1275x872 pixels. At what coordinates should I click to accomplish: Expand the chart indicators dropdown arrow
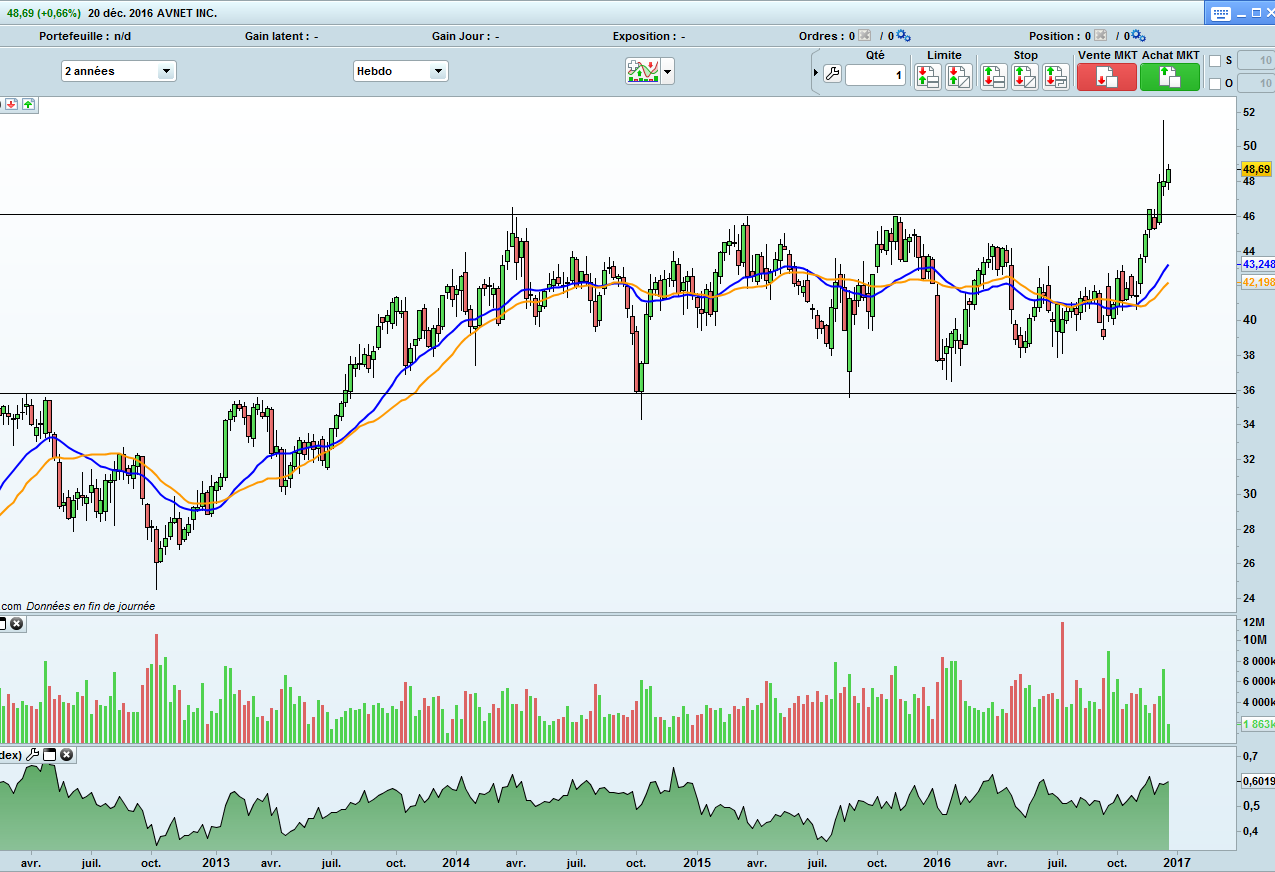[667, 71]
